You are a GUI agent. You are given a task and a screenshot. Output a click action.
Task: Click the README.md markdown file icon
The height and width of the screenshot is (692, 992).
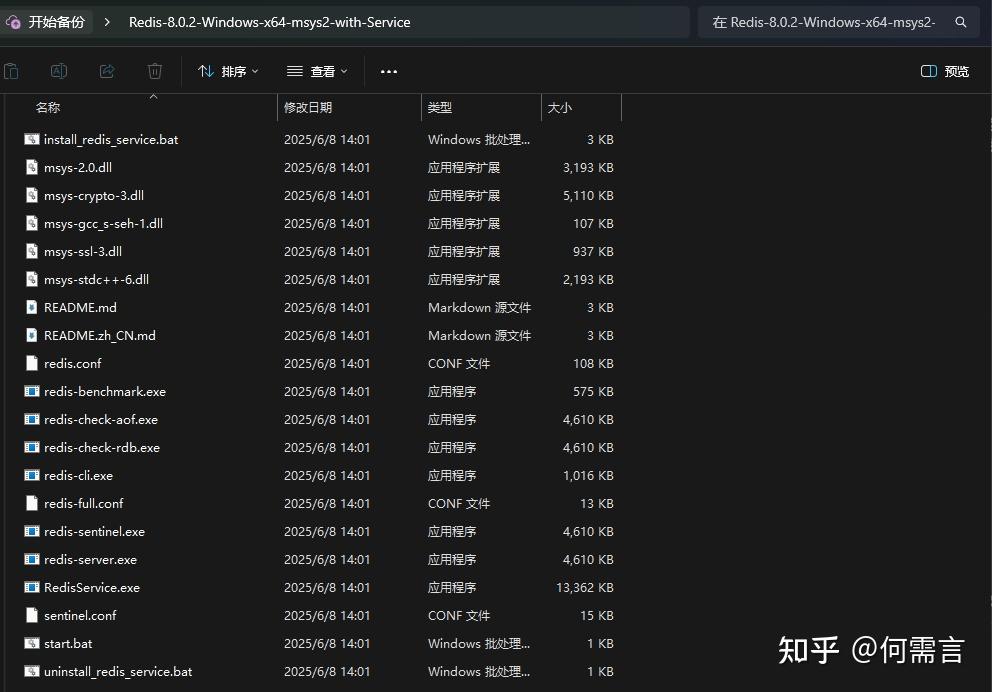(31, 307)
